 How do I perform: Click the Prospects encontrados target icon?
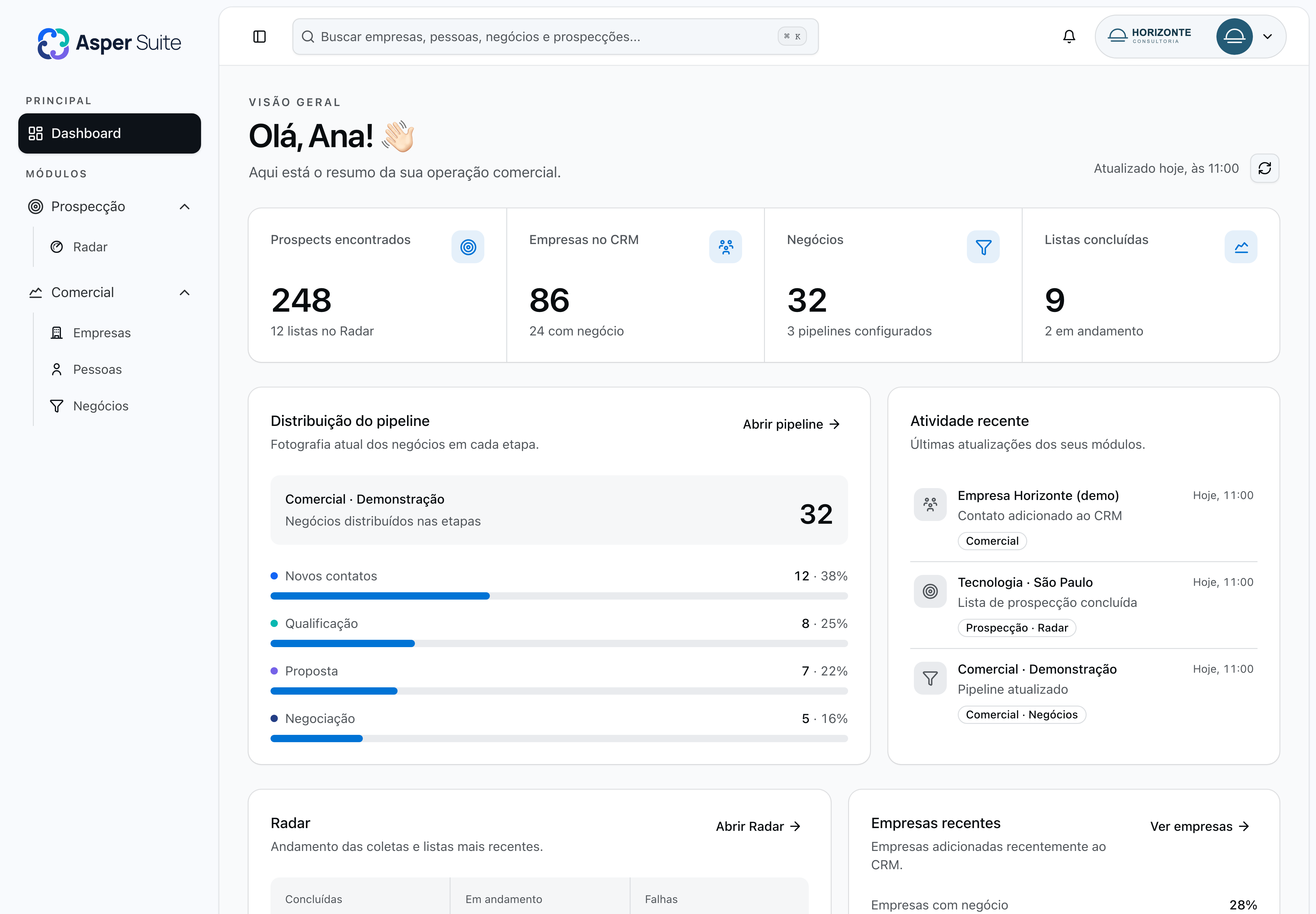pyautogui.click(x=468, y=247)
